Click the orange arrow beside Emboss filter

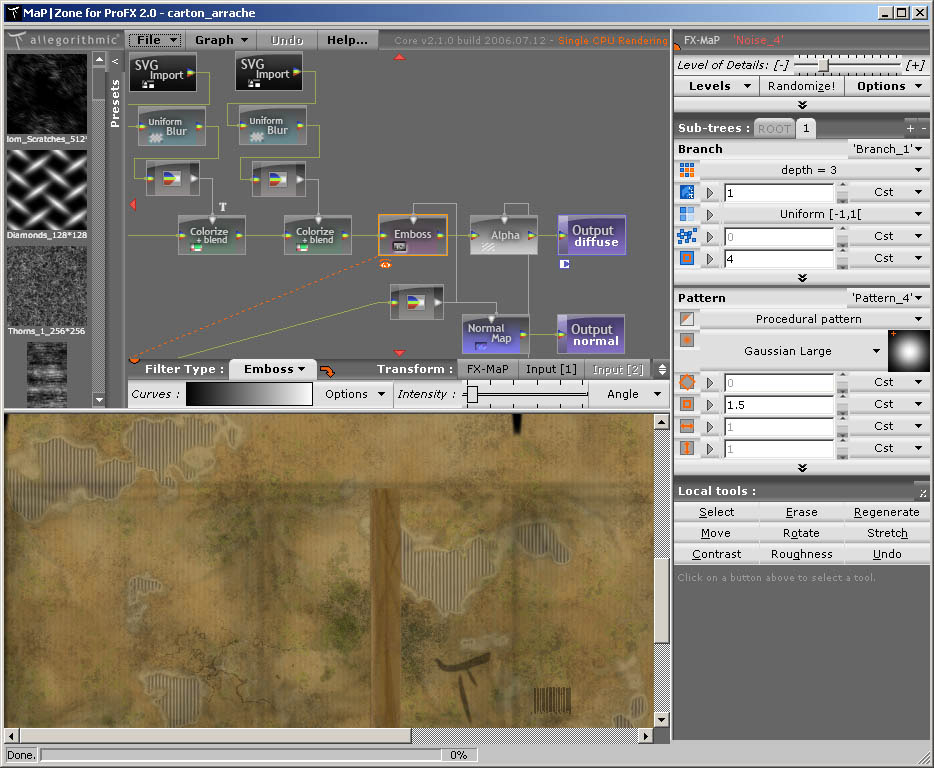[x=327, y=371]
